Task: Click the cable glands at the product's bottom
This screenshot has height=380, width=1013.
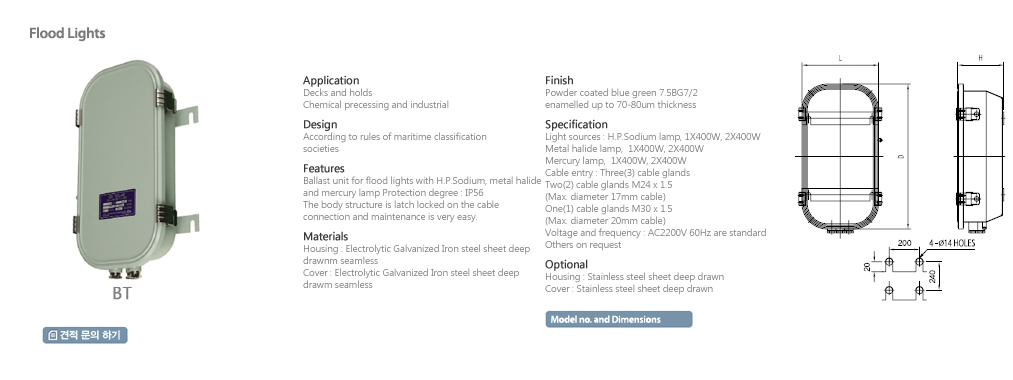Action: (x=124, y=274)
